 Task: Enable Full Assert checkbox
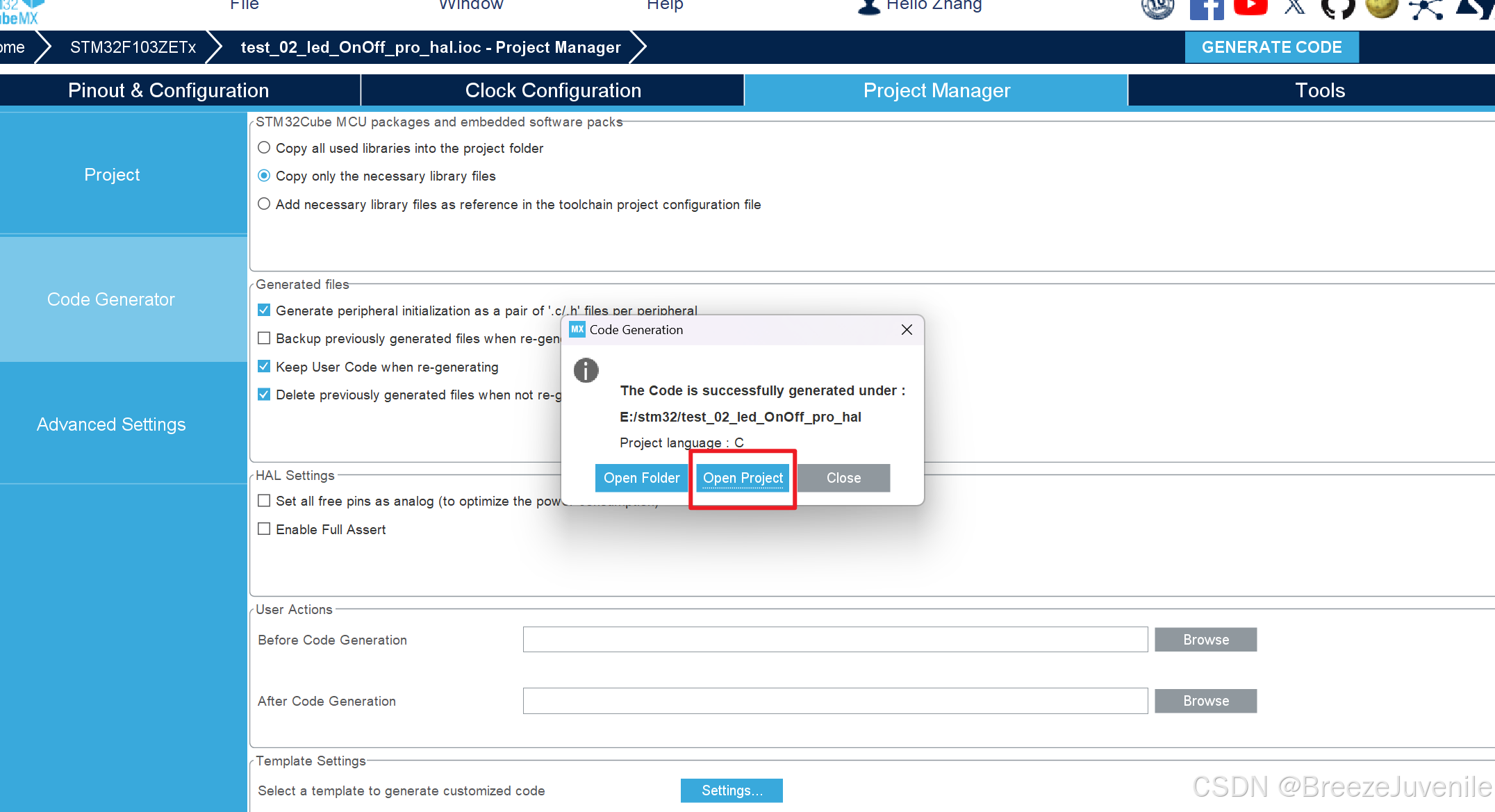(264, 529)
